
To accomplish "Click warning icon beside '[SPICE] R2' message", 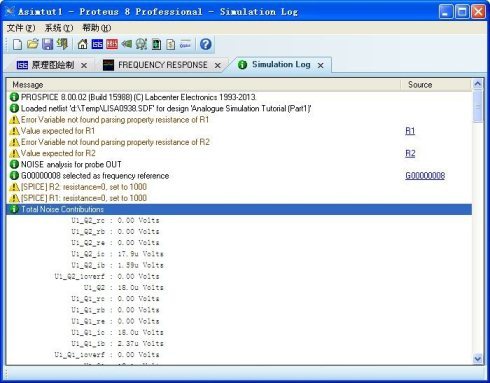I will (x=14, y=187).
